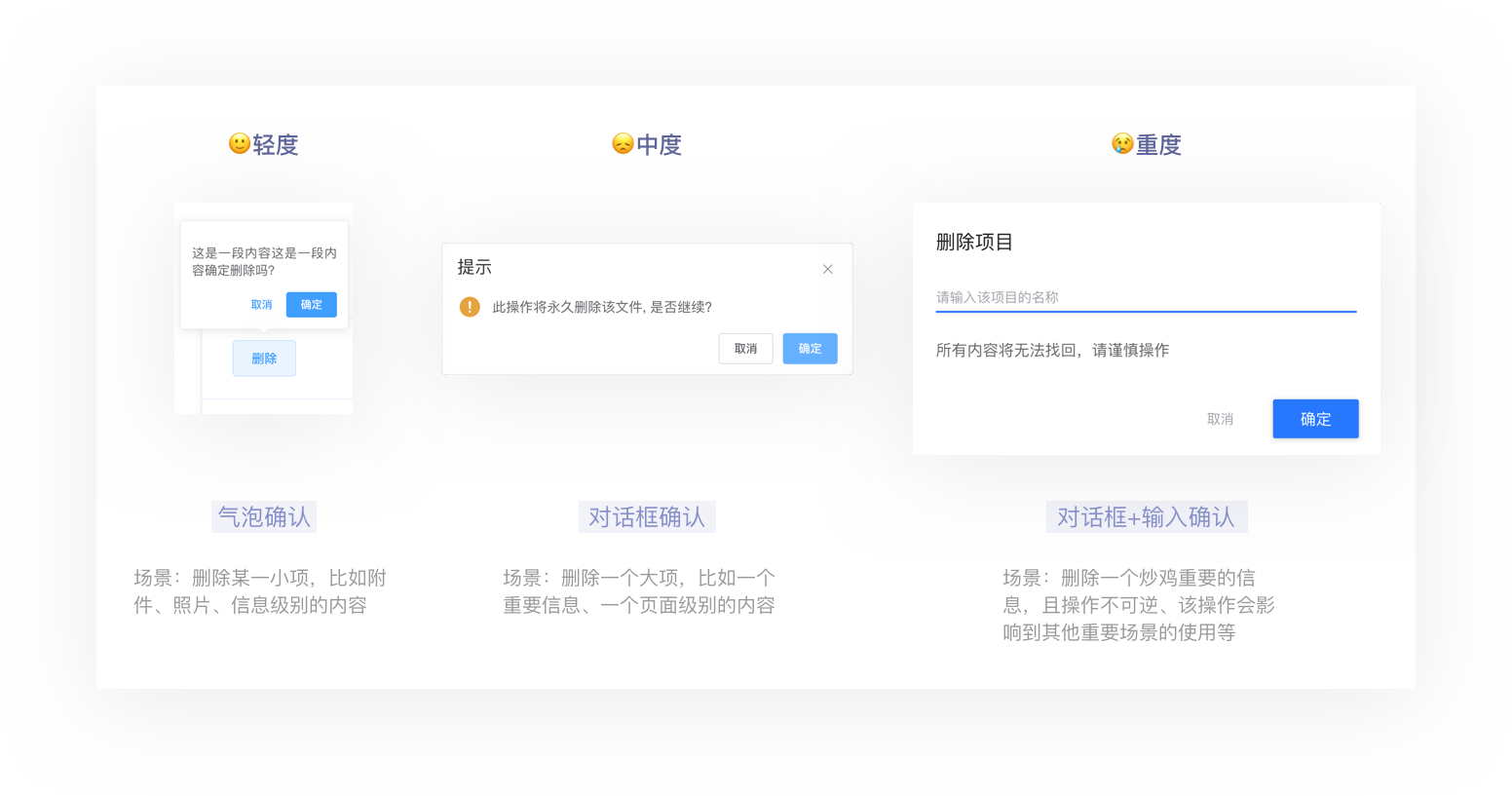Screen dimensions: 1512x796
Task: Close the 提示 dialog with the X
Action: point(827,269)
